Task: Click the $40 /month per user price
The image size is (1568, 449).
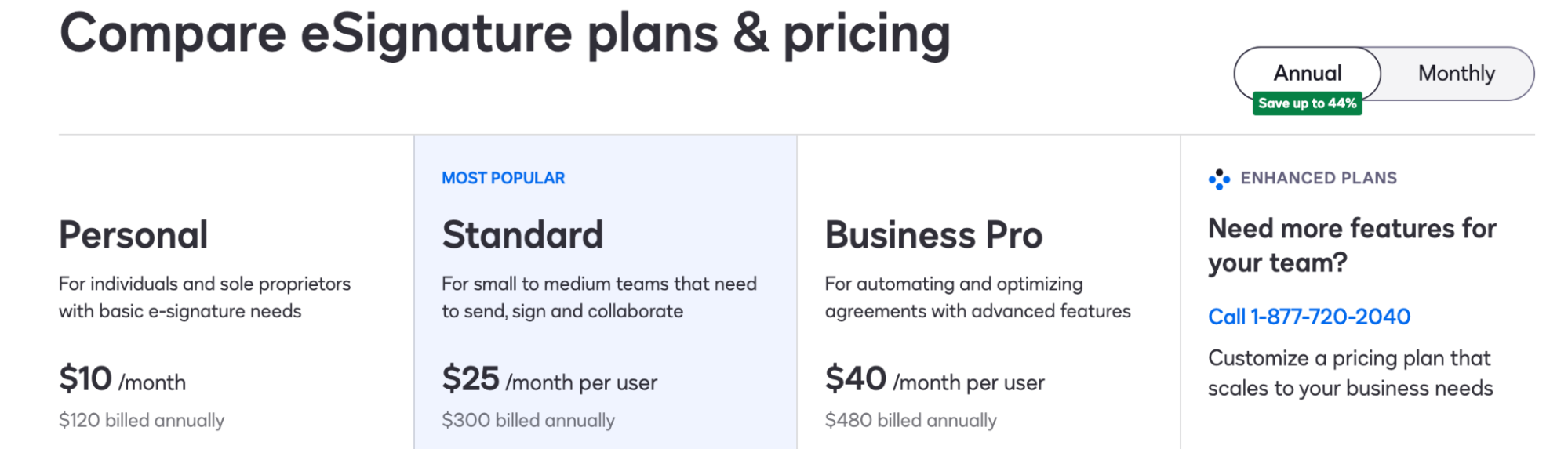Action: pyautogui.click(x=934, y=379)
